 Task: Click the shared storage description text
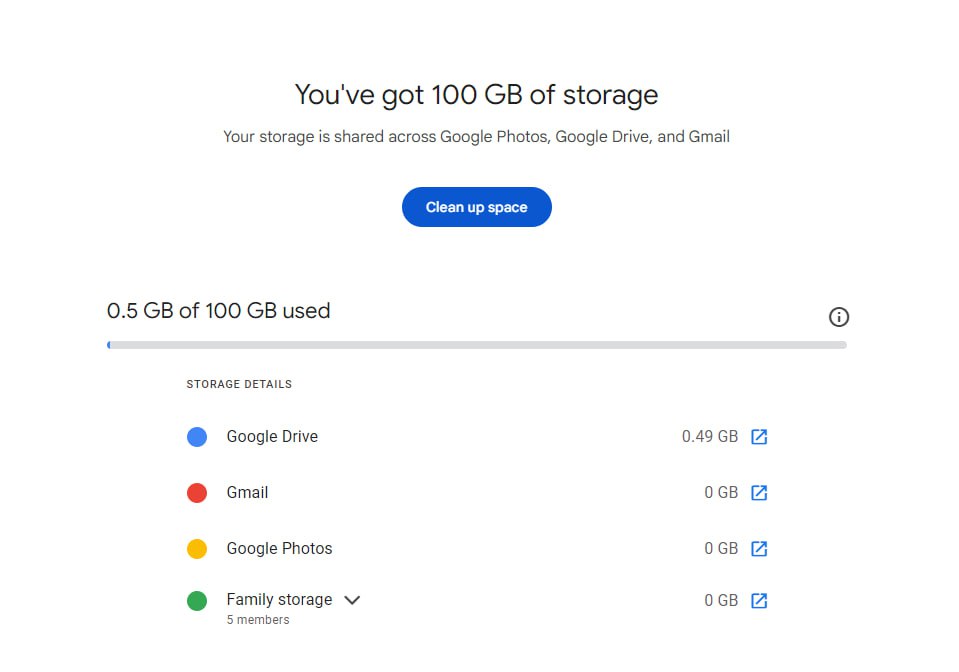[x=476, y=136]
